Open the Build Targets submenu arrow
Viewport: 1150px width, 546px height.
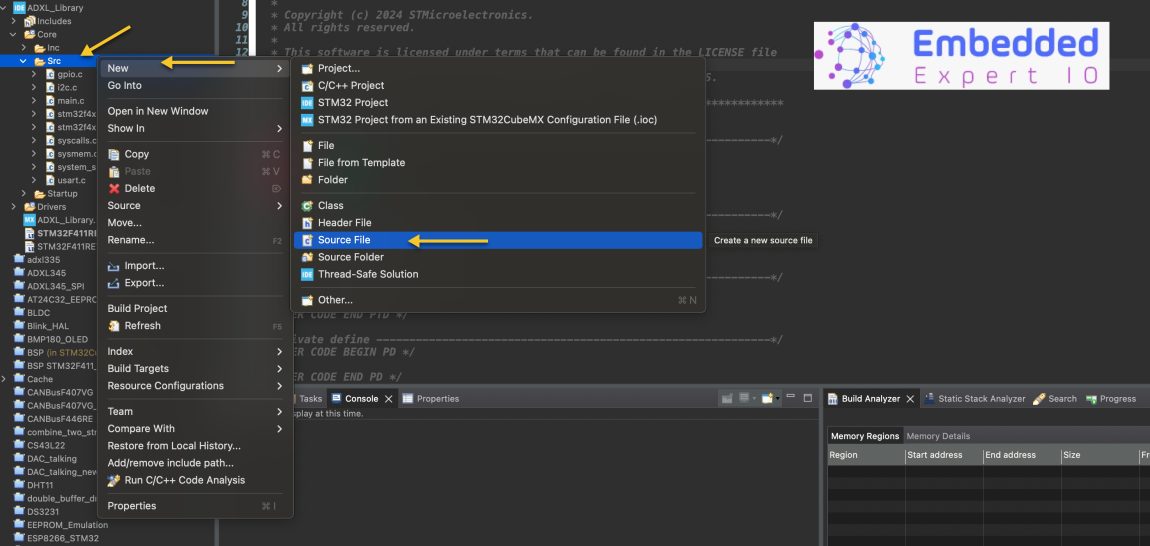pos(280,369)
